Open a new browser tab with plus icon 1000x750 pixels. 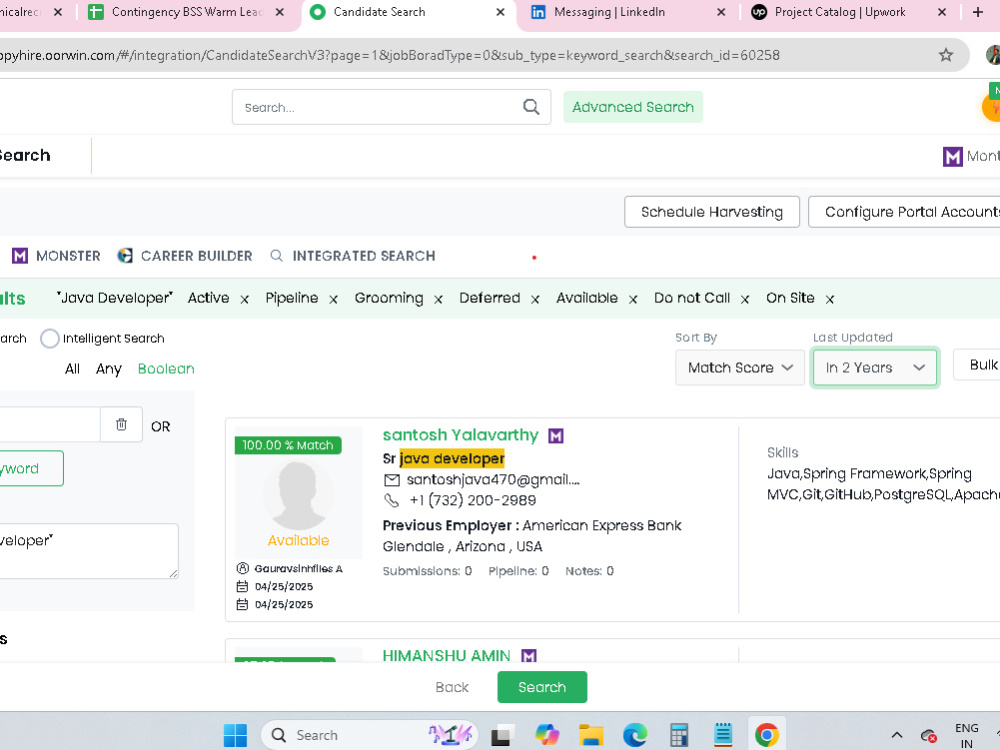[x=978, y=12]
